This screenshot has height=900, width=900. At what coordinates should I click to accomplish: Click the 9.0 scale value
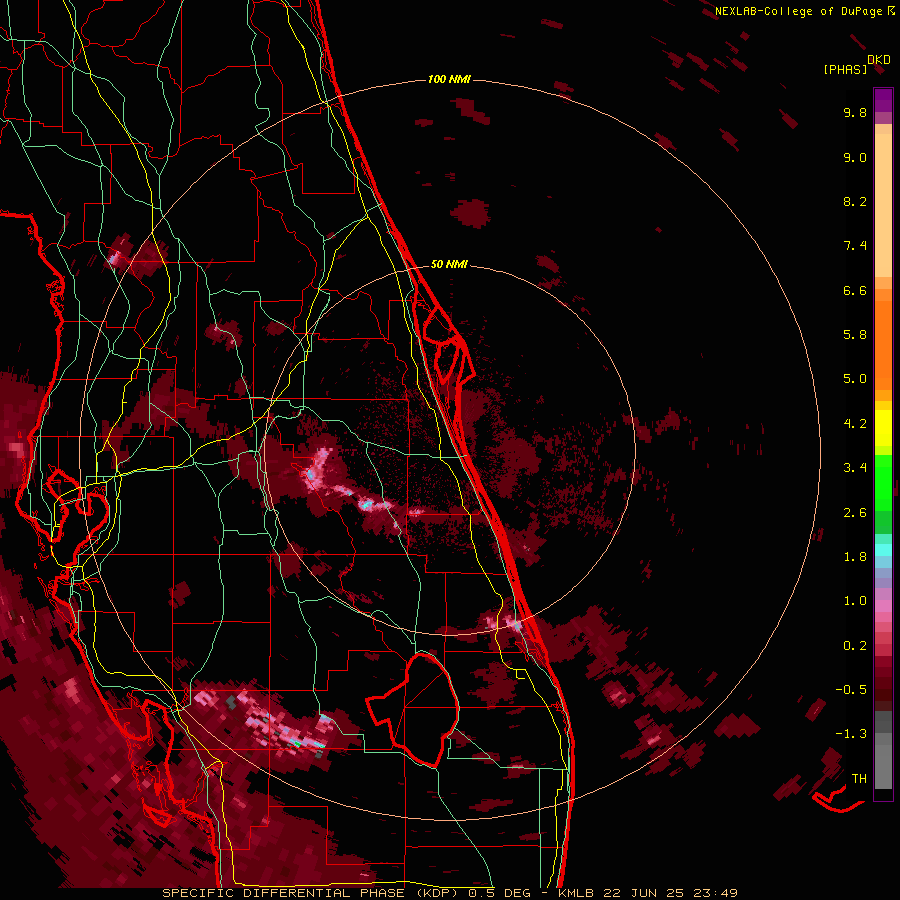pos(855,158)
